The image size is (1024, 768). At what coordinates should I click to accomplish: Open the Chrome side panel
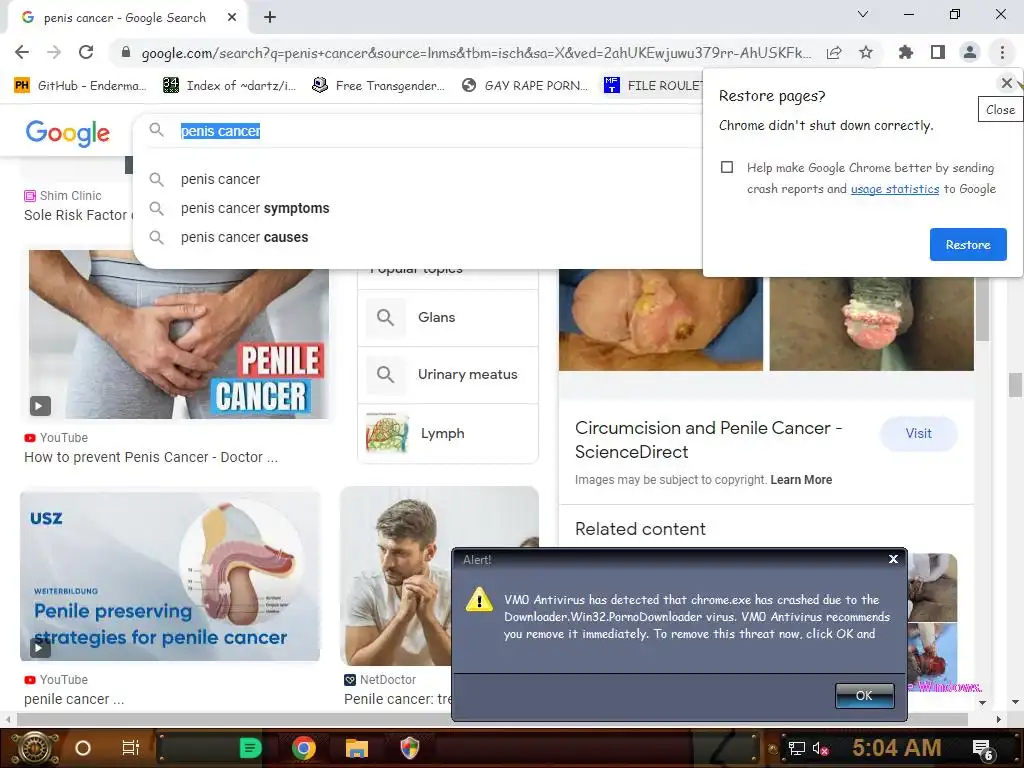[x=938, y=52]
